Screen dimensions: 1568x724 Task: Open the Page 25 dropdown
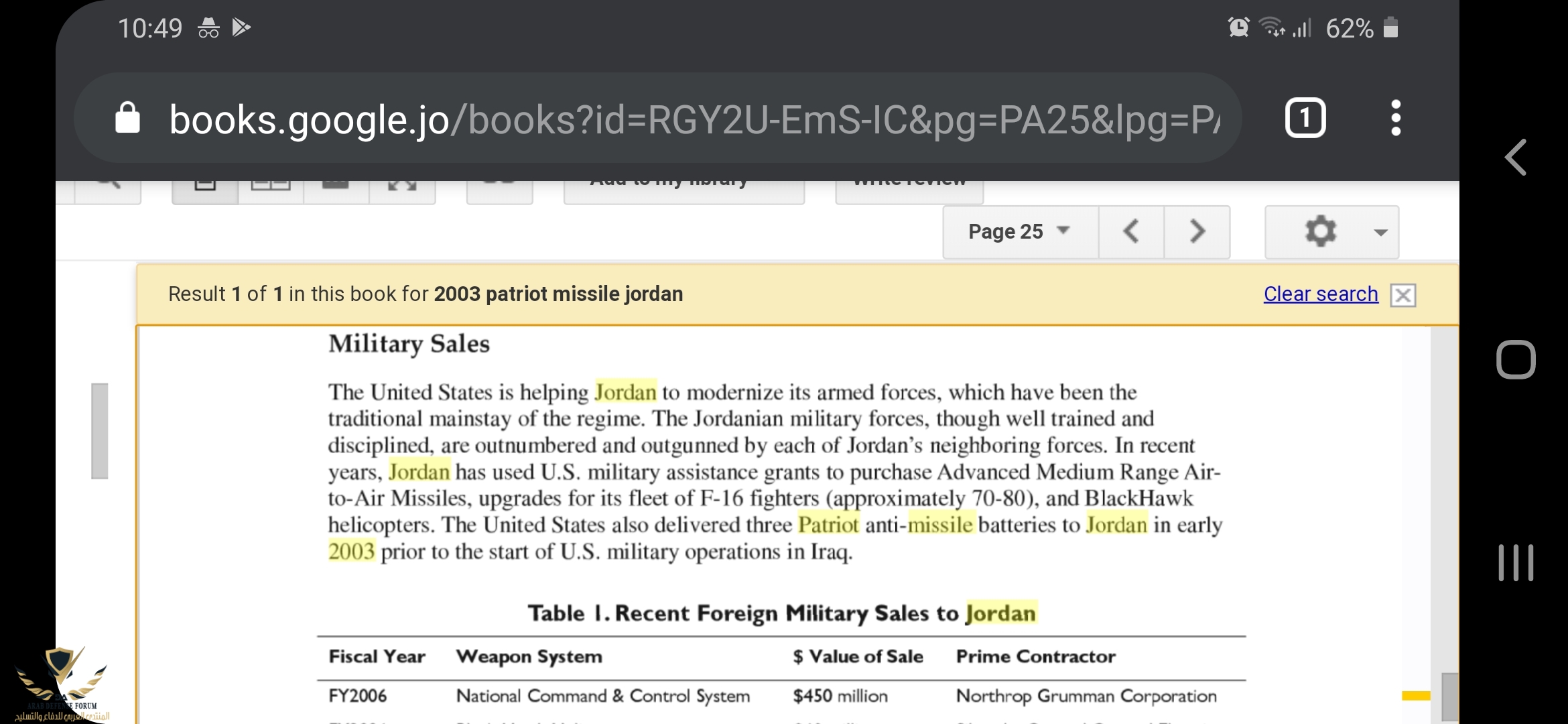1020,232
